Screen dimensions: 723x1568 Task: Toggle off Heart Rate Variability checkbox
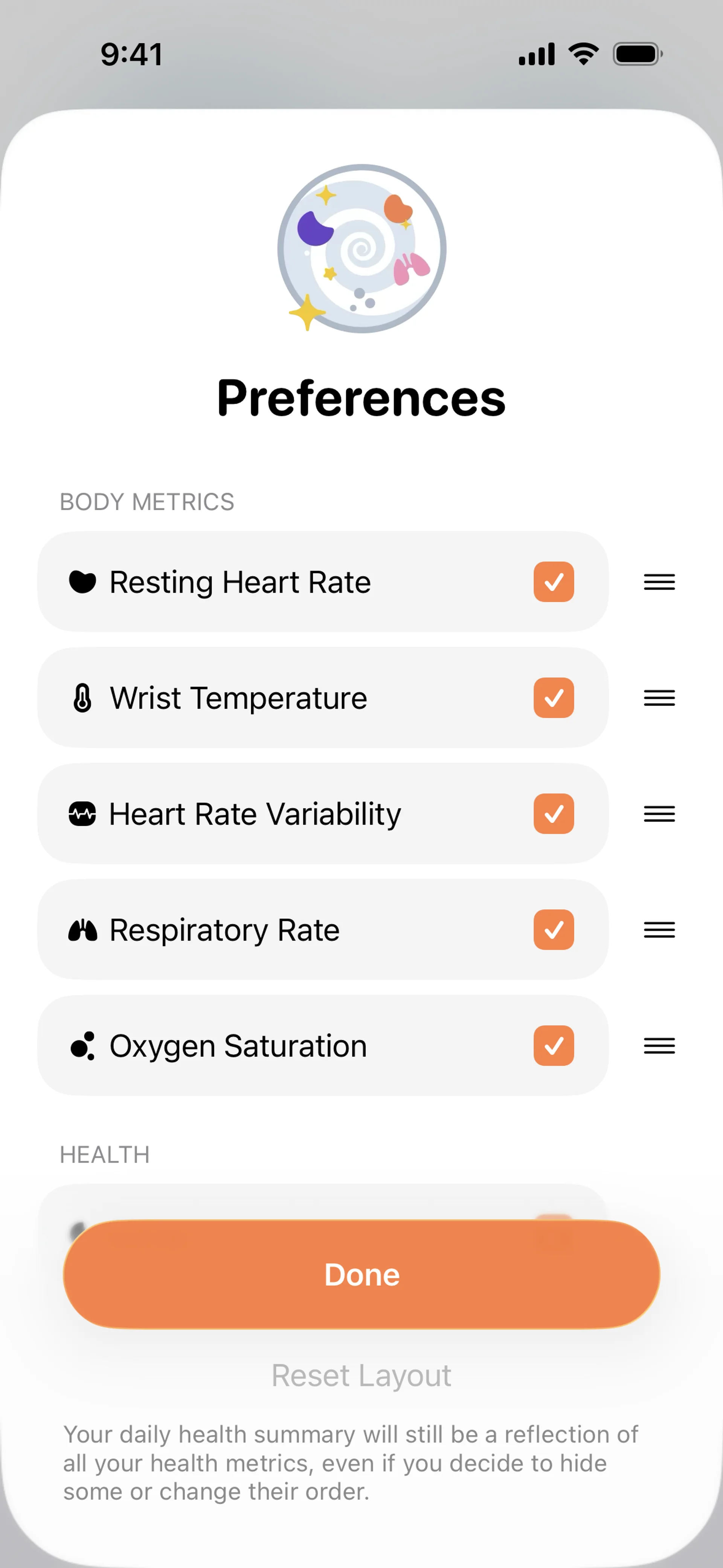pos(553,814)
